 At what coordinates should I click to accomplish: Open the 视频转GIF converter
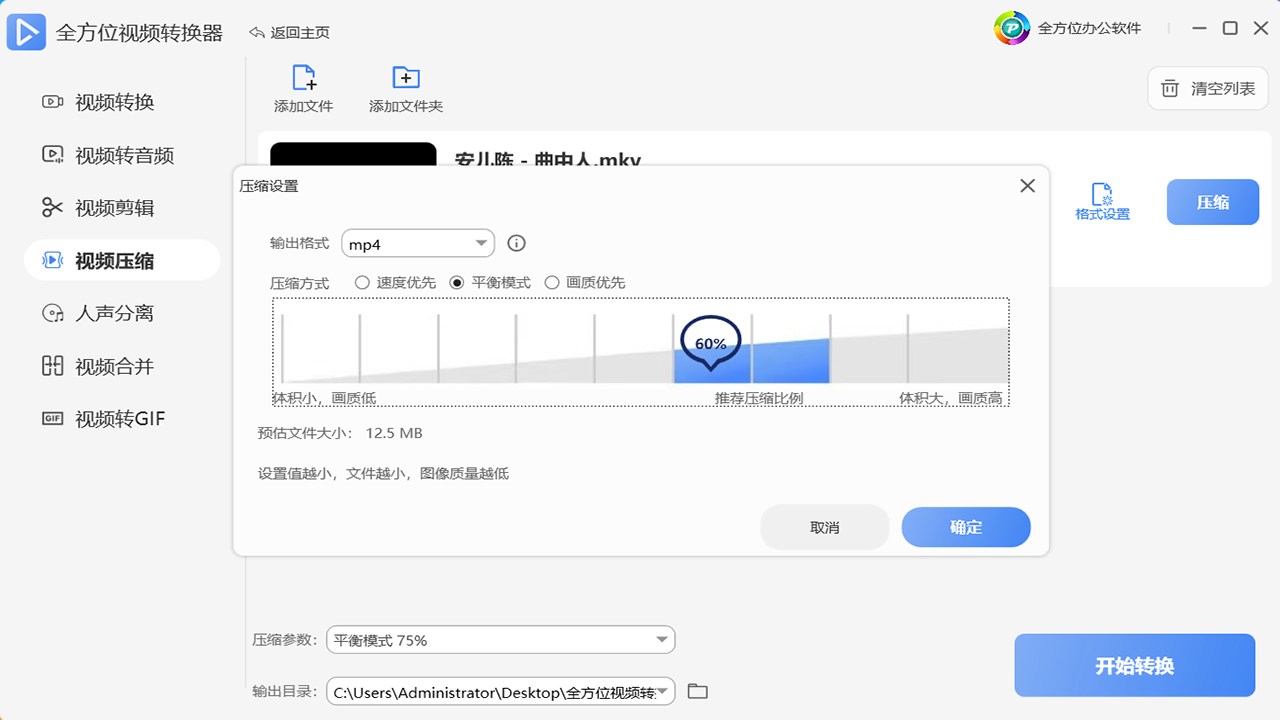coord(53,418)
